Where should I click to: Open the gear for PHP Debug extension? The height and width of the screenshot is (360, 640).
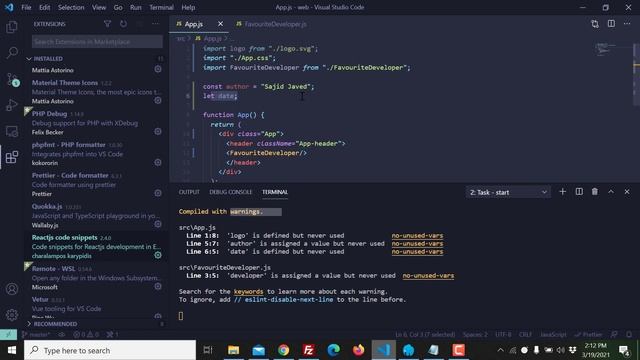158,131
